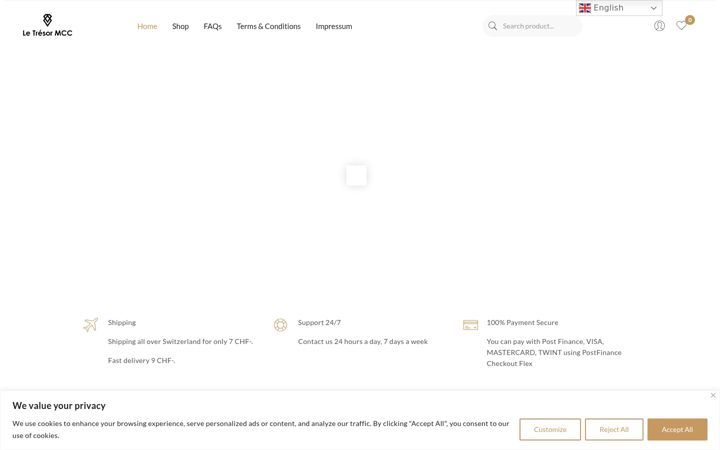
Task: Select '100% Payment Secure' heading
Action: (x=523, y=322)
